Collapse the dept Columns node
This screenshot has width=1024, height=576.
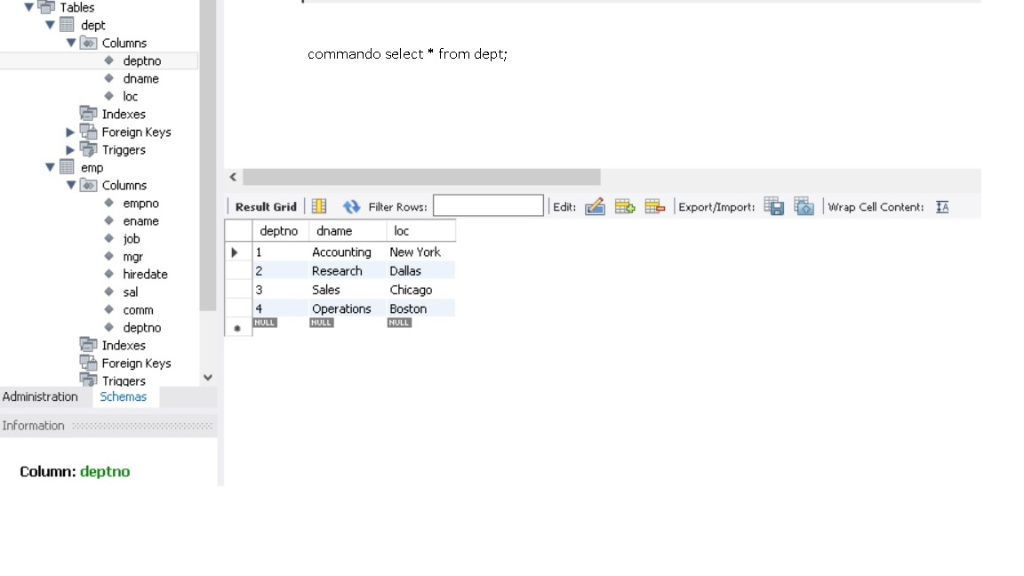click(x=70, y=42)
